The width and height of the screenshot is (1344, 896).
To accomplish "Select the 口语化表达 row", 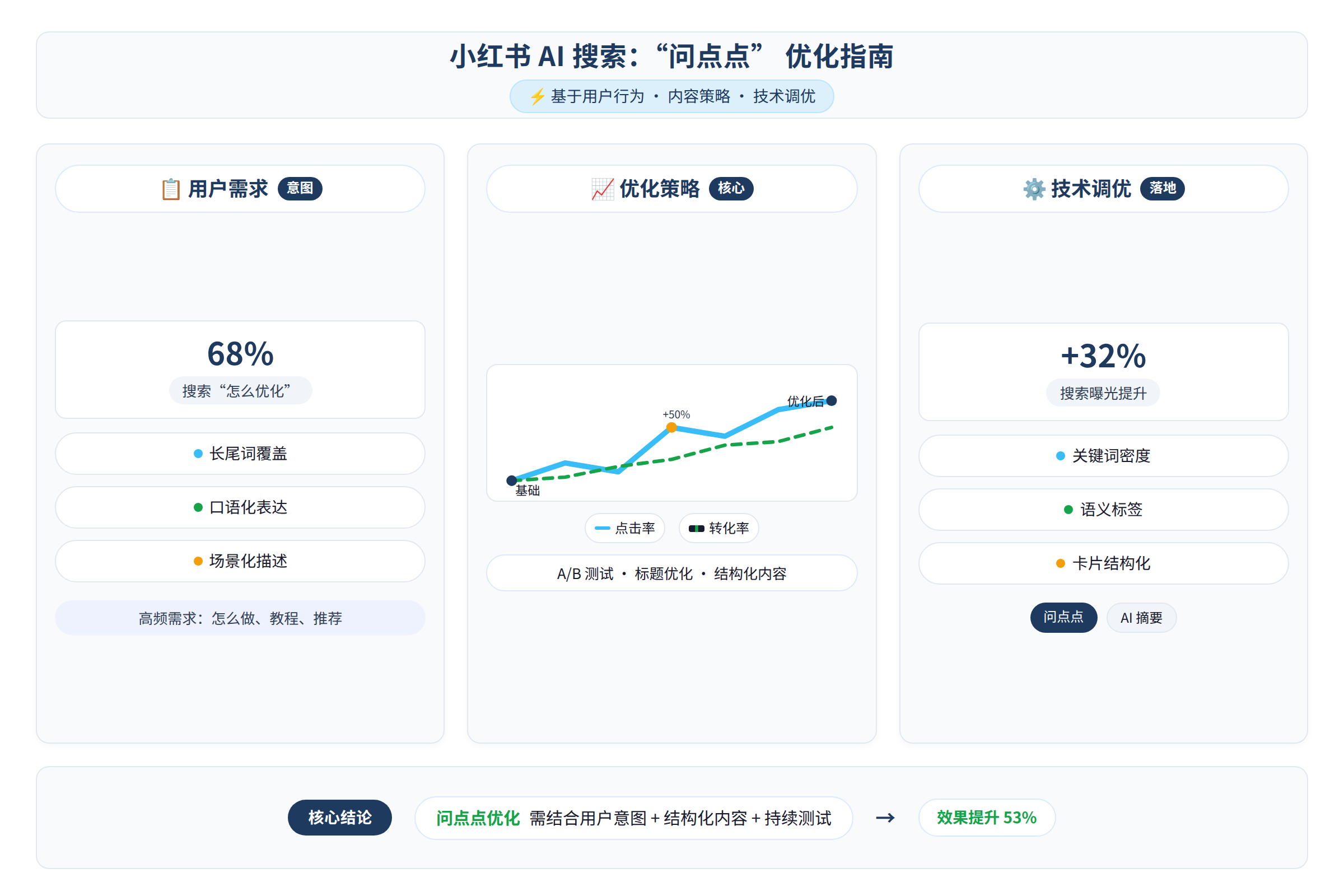I will click(240, 507).
